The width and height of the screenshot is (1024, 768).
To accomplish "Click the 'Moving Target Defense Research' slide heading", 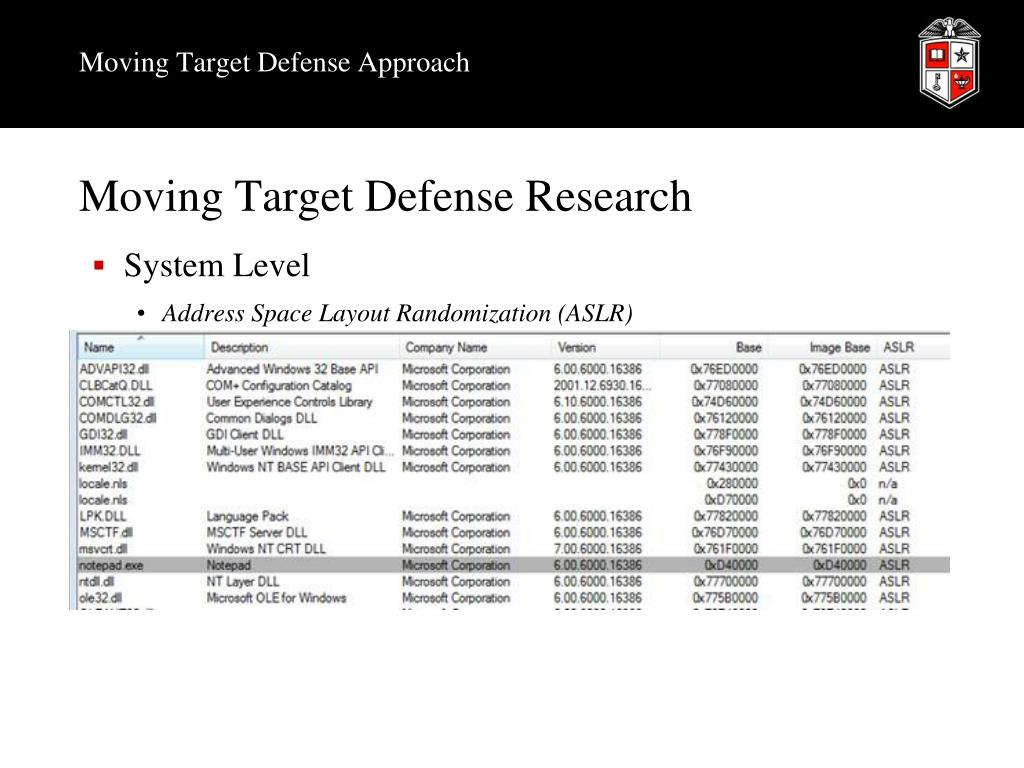I will [385, 196].
